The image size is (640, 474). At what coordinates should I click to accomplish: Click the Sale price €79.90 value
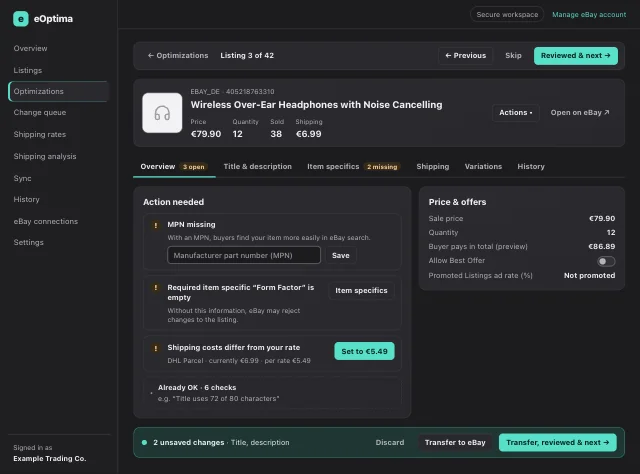coord(602,218)
